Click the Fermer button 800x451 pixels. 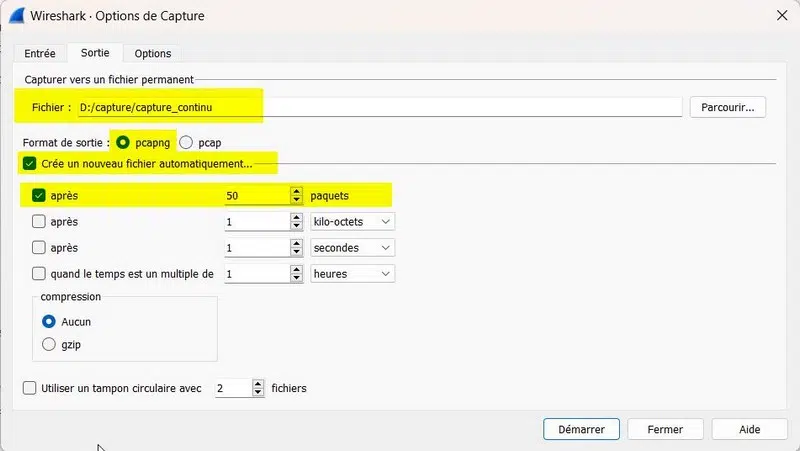(x=665, y=429)
